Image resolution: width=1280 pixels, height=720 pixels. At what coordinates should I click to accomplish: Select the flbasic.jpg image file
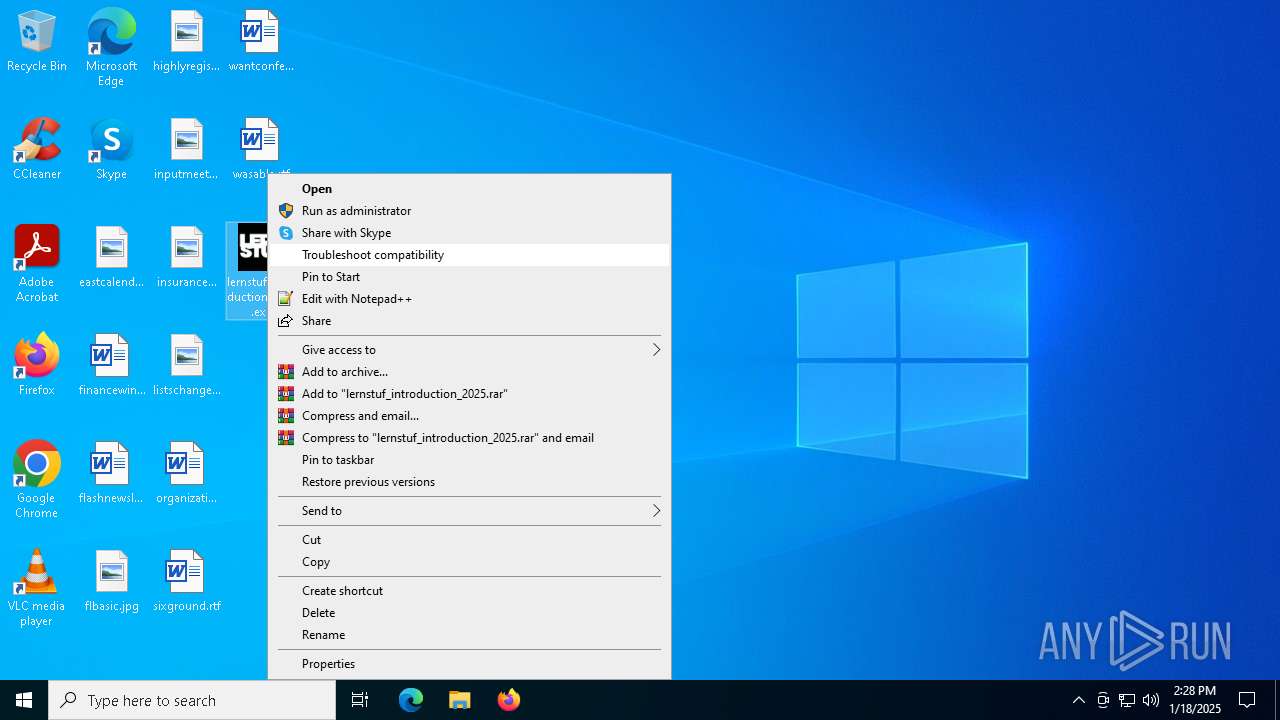111,582
